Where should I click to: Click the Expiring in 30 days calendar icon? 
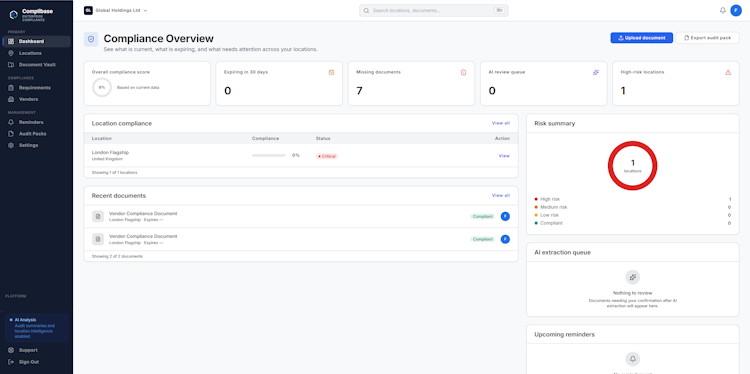click(331, 72)
